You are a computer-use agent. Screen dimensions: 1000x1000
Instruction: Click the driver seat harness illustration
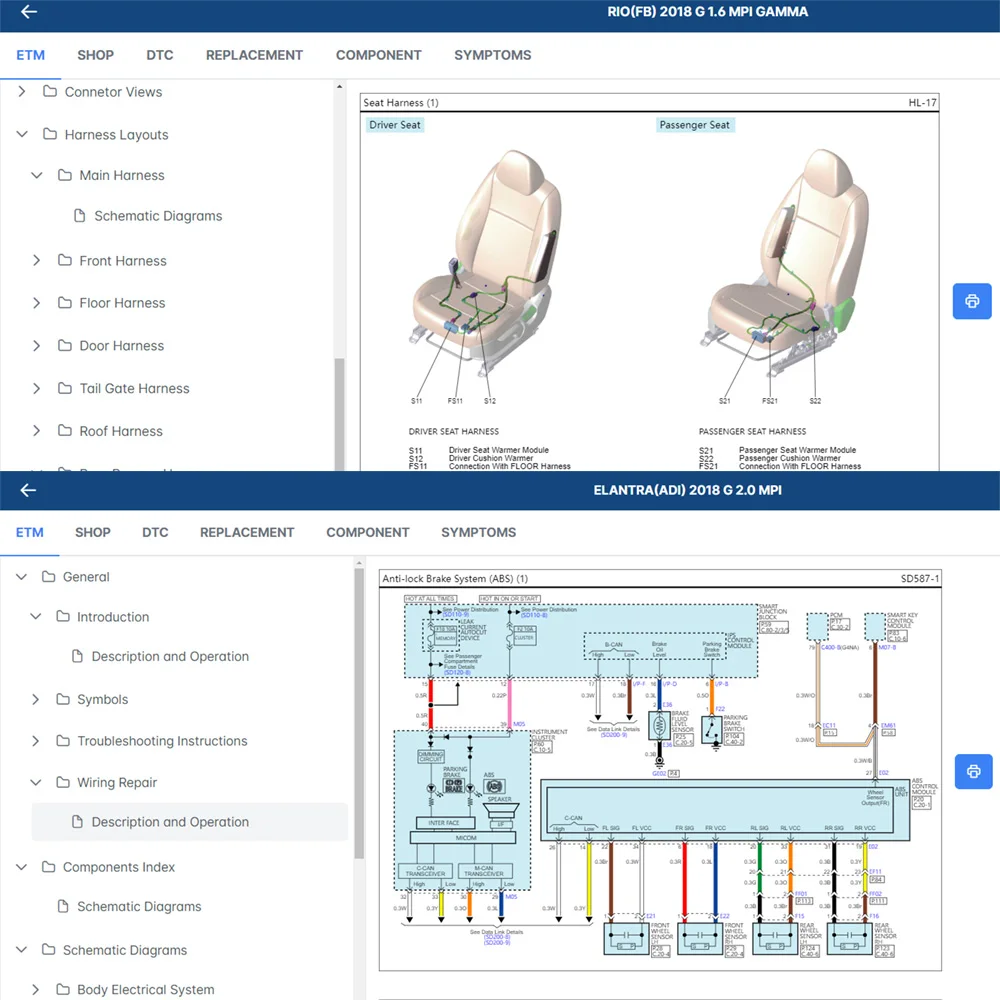click(x=481, y=270)
